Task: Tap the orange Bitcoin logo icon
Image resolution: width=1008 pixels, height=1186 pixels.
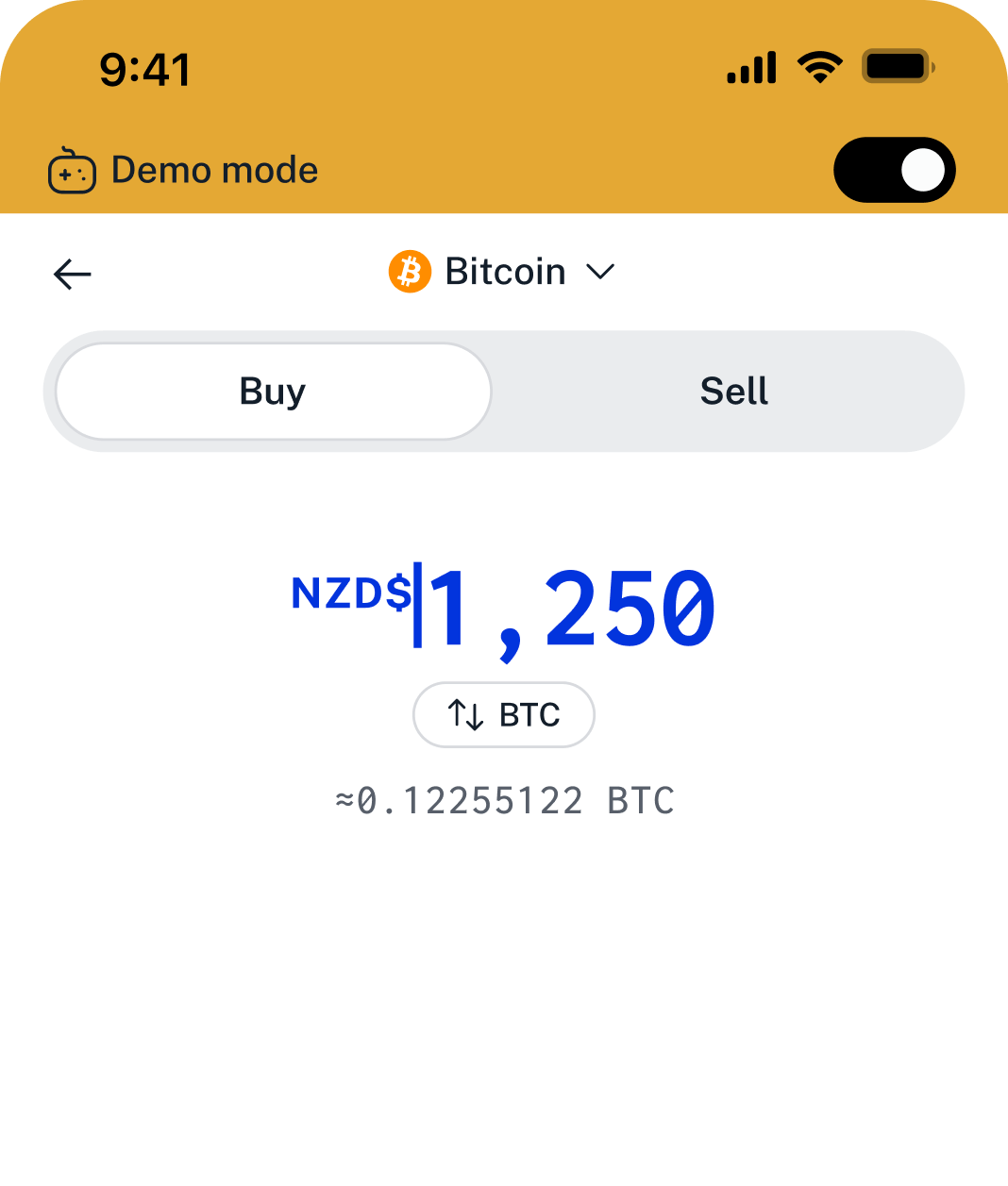Action: tap(410, 272)
